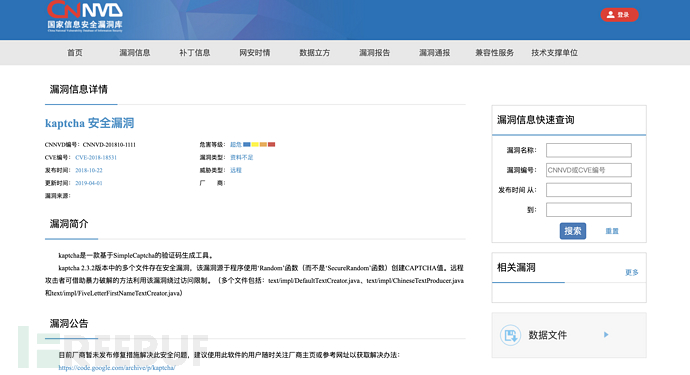Screen dimensions: 690x375
Task: Click the severity level color bar
Action: pos(259,144)
